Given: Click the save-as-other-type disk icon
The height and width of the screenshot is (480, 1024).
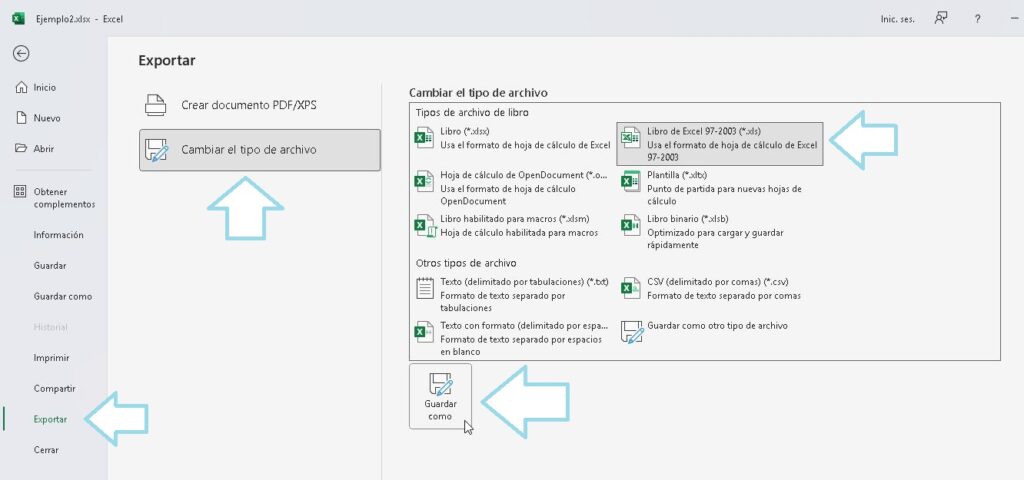Looking at the screenshot, I should [632, 332].
